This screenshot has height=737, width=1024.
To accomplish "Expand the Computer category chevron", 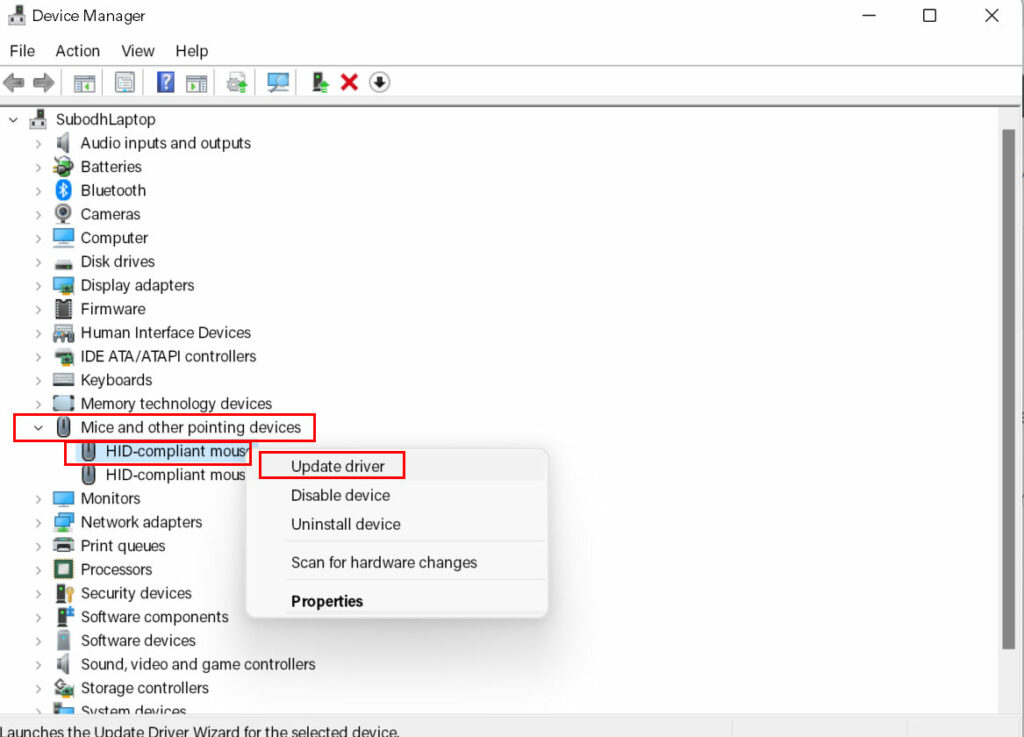I will (x=38, y=238).
